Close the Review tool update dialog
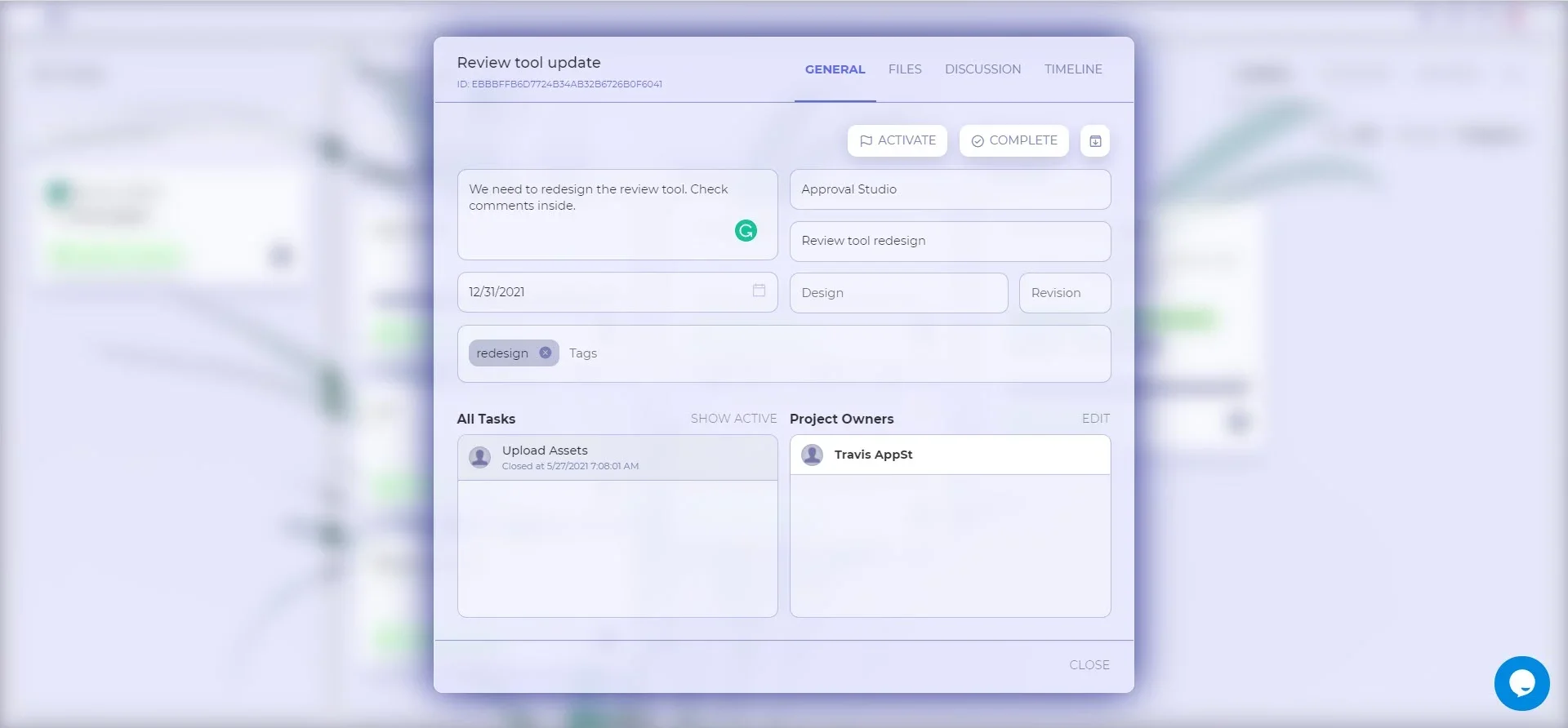Screen dimensions: 1568x728 pyautogui.click(x=1089, y=665)
